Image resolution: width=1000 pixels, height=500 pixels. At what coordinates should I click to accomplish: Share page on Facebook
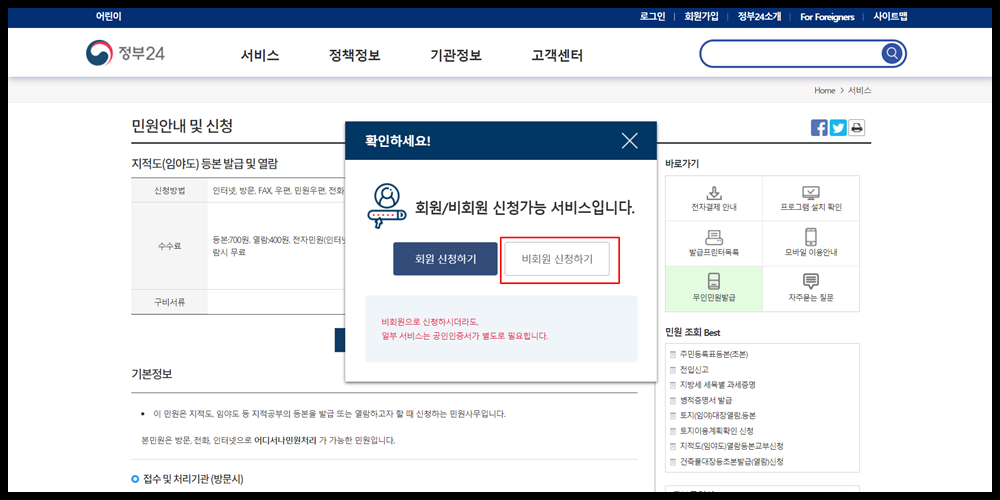[x=819, y=128]
